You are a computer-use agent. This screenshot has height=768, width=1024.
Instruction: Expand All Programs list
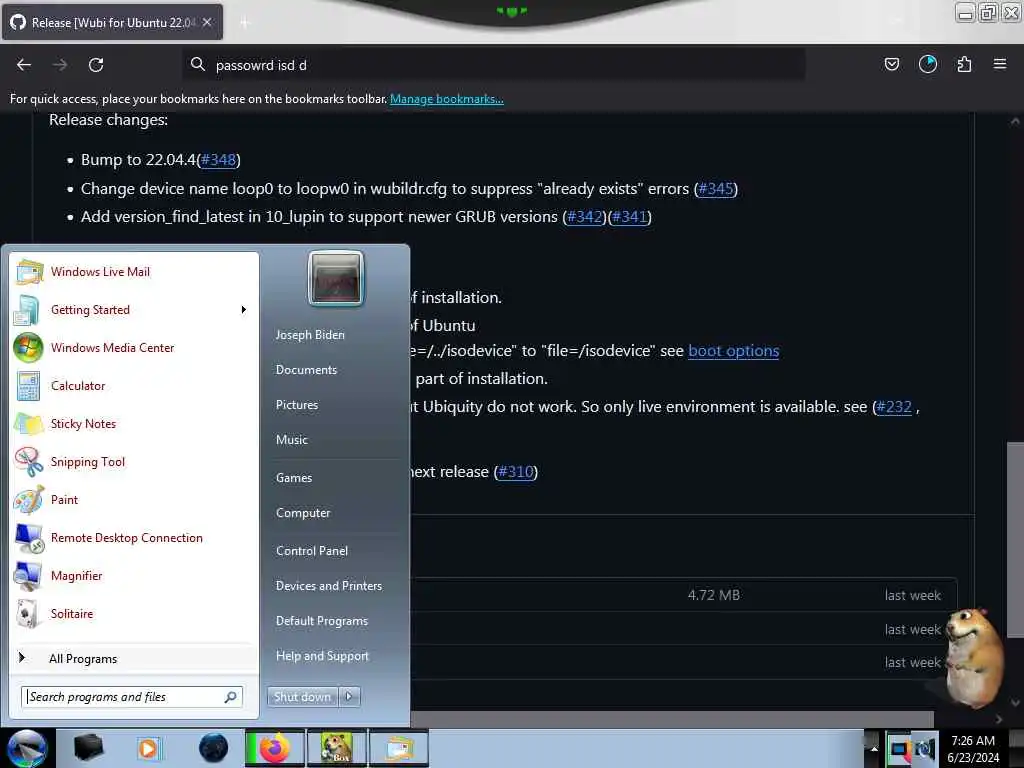pos(83,659)
